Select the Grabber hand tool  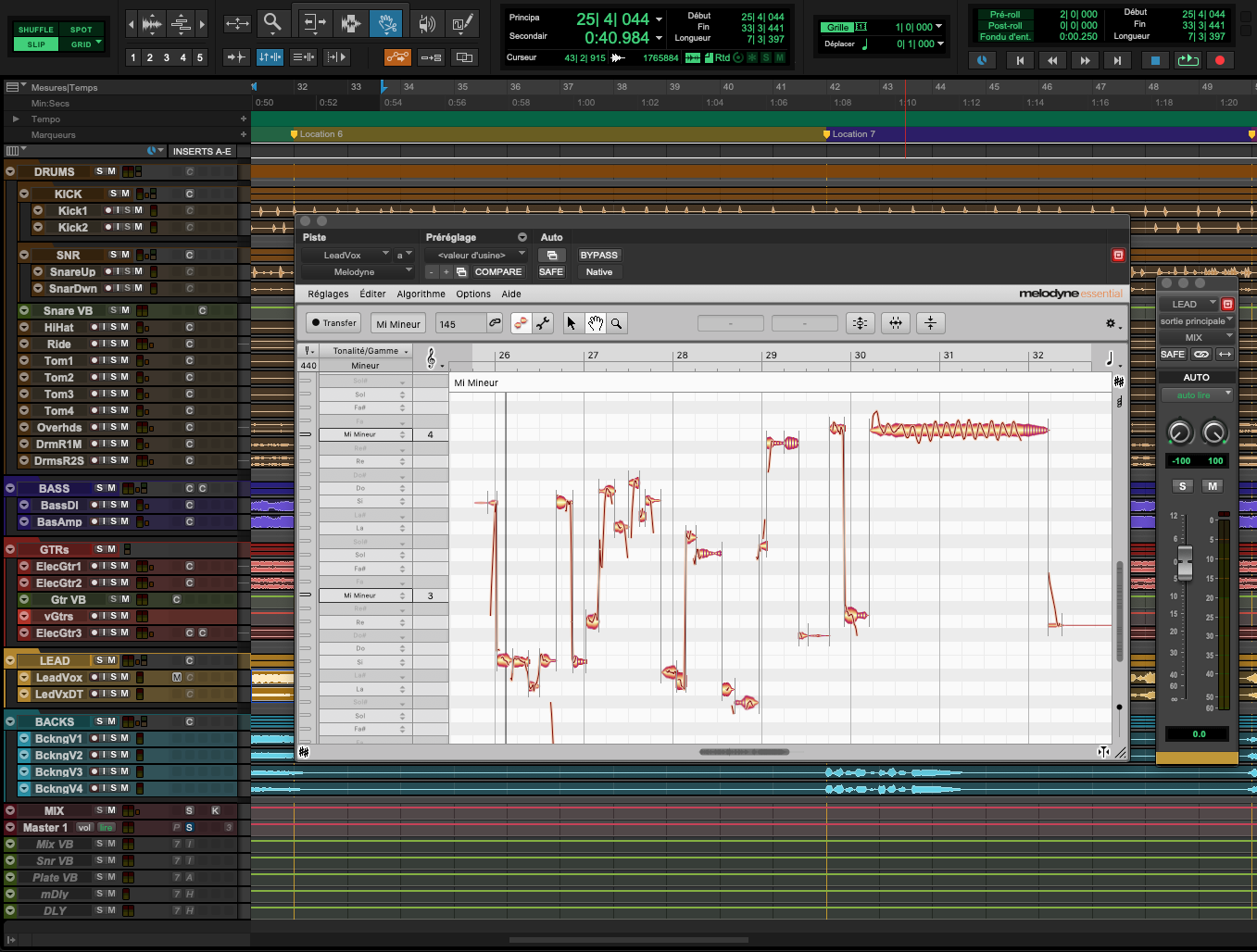point(385,22)
